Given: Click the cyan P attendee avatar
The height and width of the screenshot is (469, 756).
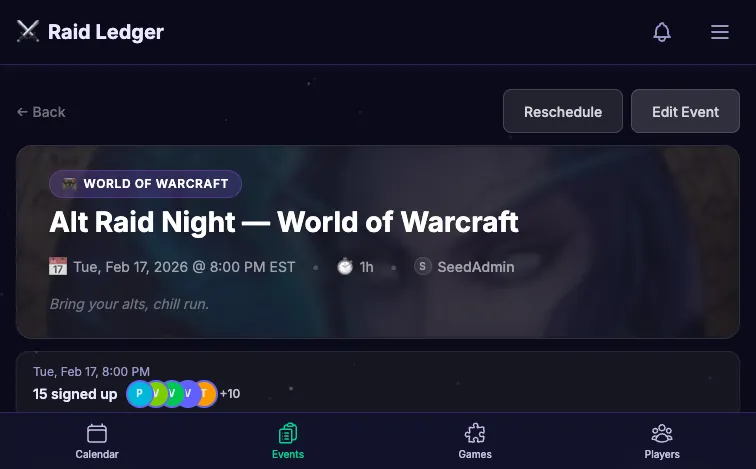Looking at the screenshot, I should coord(139,393).
